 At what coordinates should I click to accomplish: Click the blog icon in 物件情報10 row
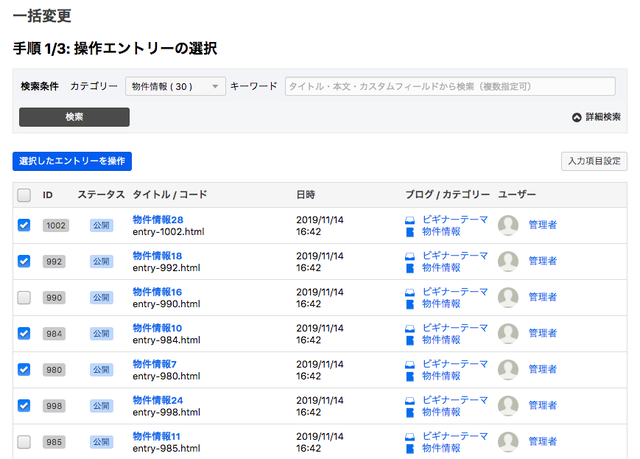pos(410,327)
